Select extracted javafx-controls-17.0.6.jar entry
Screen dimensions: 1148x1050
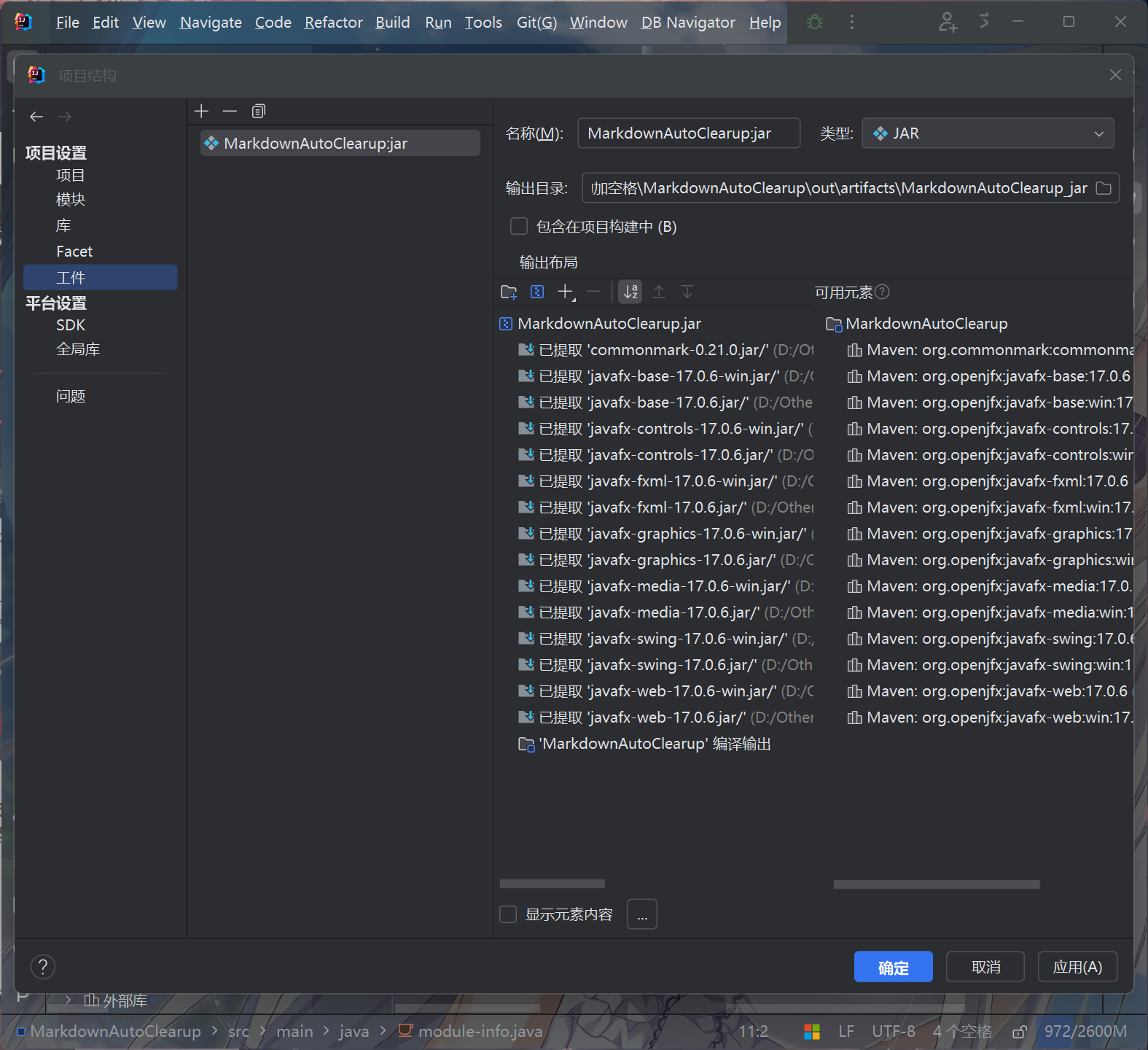(665, 455)
